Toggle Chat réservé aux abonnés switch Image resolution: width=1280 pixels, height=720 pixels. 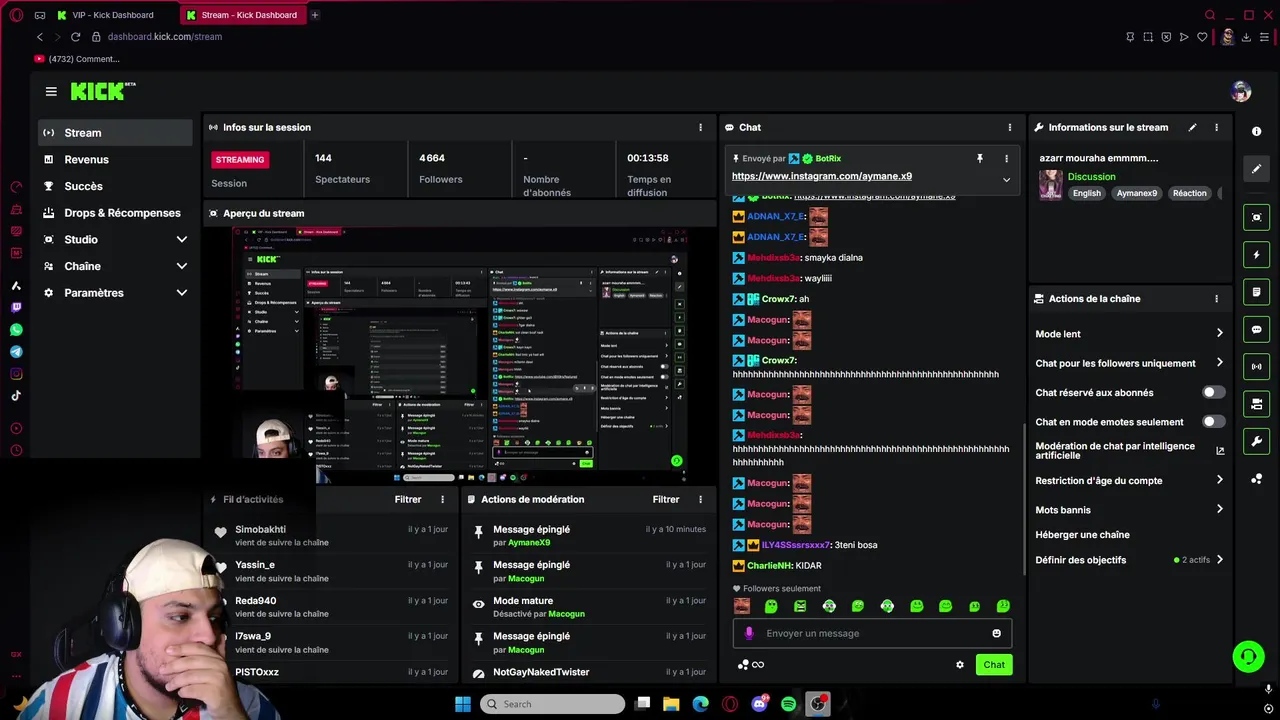point(1213,393)
